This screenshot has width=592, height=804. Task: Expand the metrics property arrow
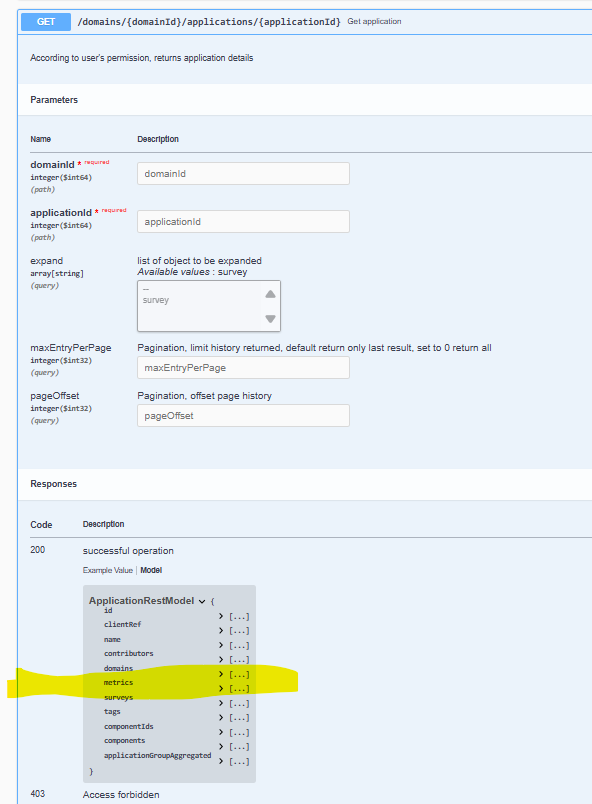pos(221,688)
